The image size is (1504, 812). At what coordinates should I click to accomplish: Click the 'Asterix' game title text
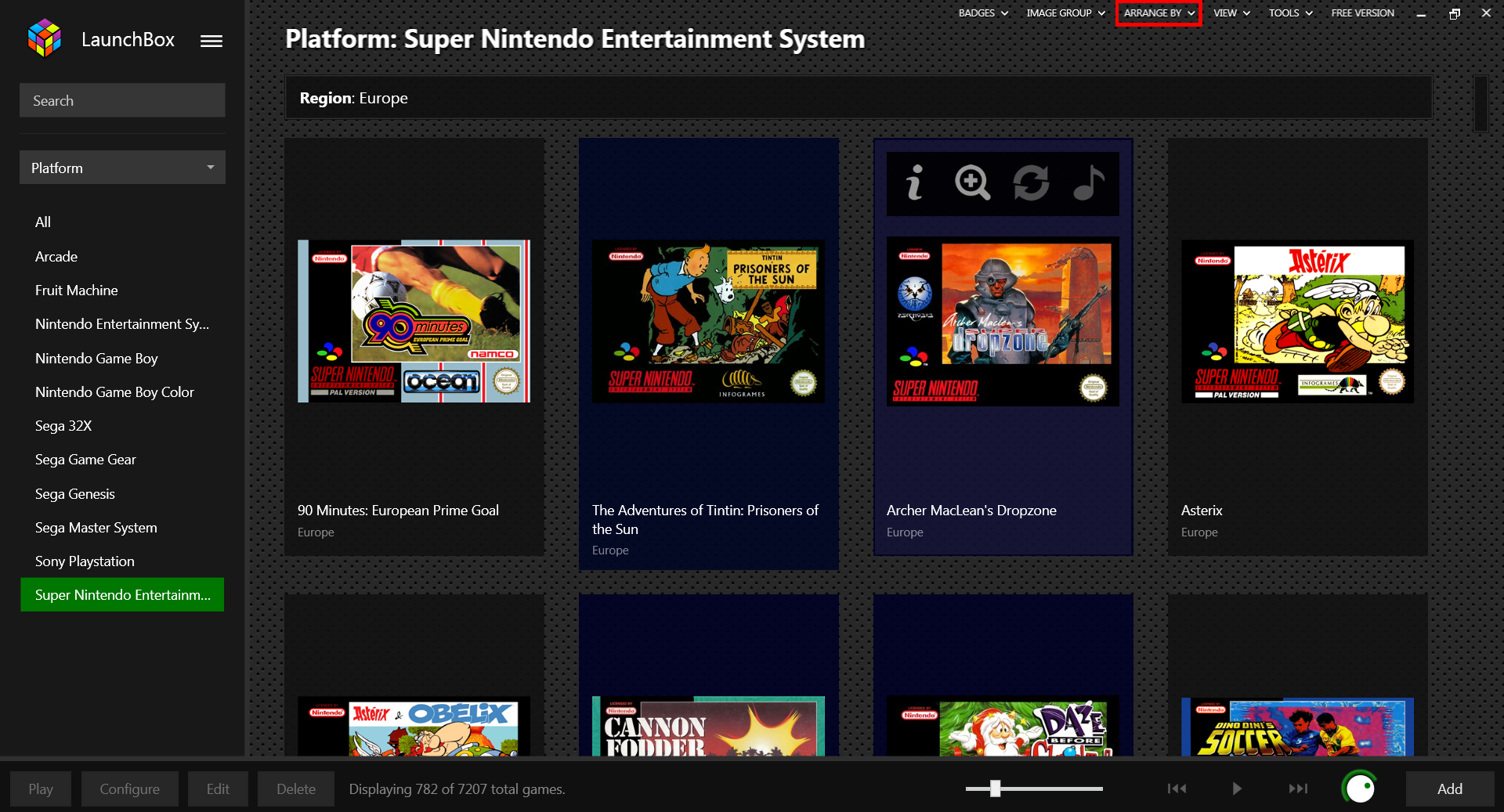[x=1202, y=511]
